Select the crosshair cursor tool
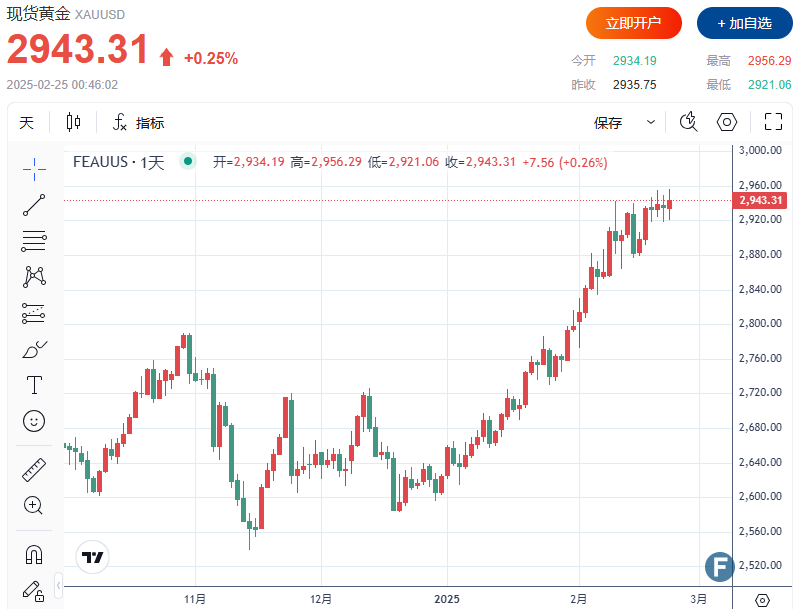Viewport: 795px width, 609px height. pyautogui.click(x=34, y=168)
